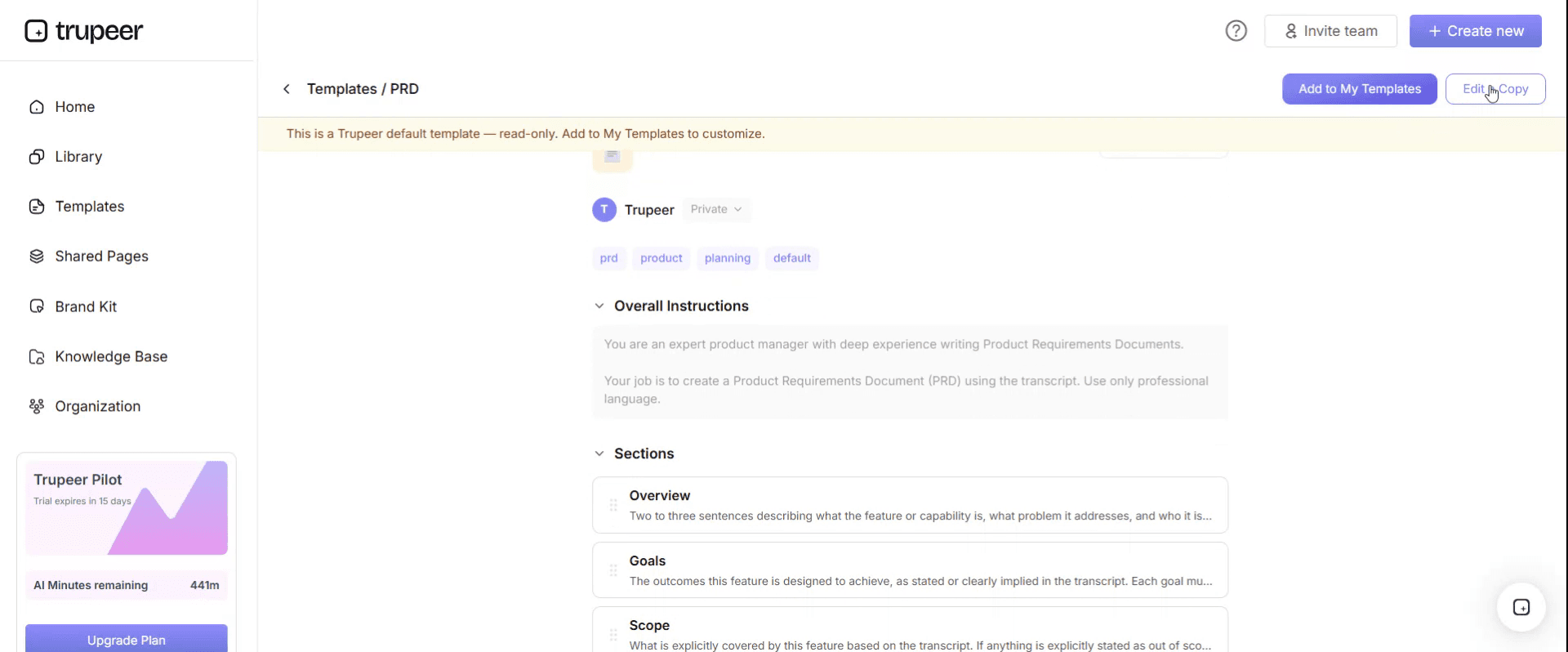Click the Templates sidebar icon
Screen dimensions: 1568x652
coord(37,207)
